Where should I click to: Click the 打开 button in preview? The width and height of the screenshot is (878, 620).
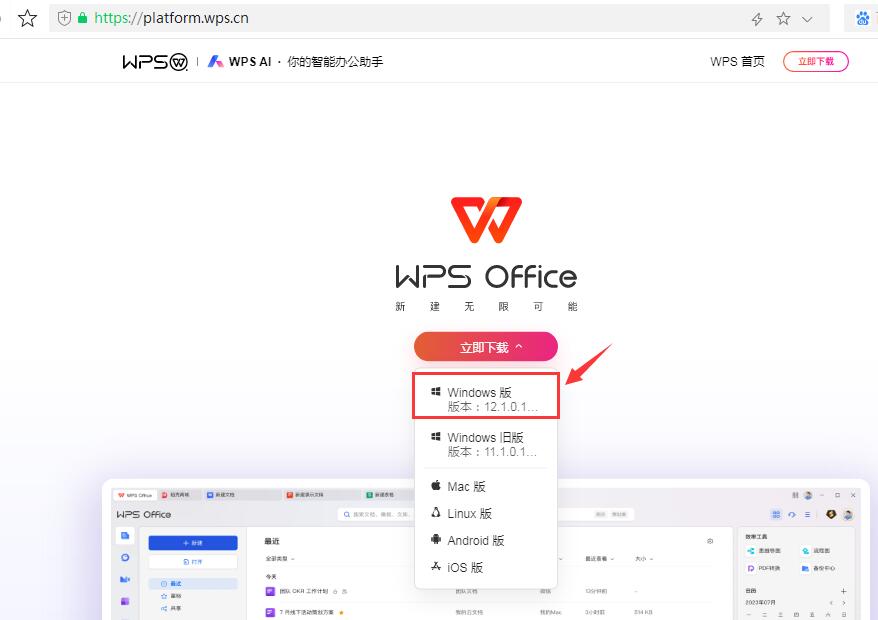click(193, 561)
